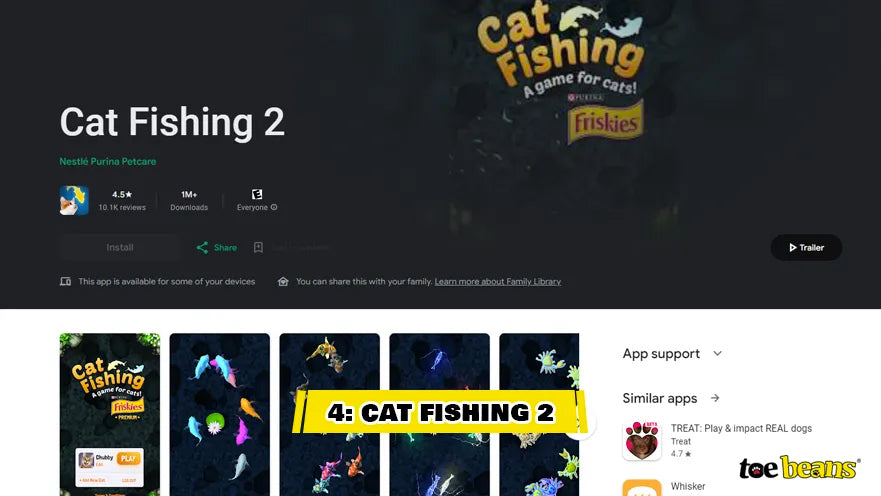Click the devices availability icon
The image size is (881, 496).
(x=65, y=281)
